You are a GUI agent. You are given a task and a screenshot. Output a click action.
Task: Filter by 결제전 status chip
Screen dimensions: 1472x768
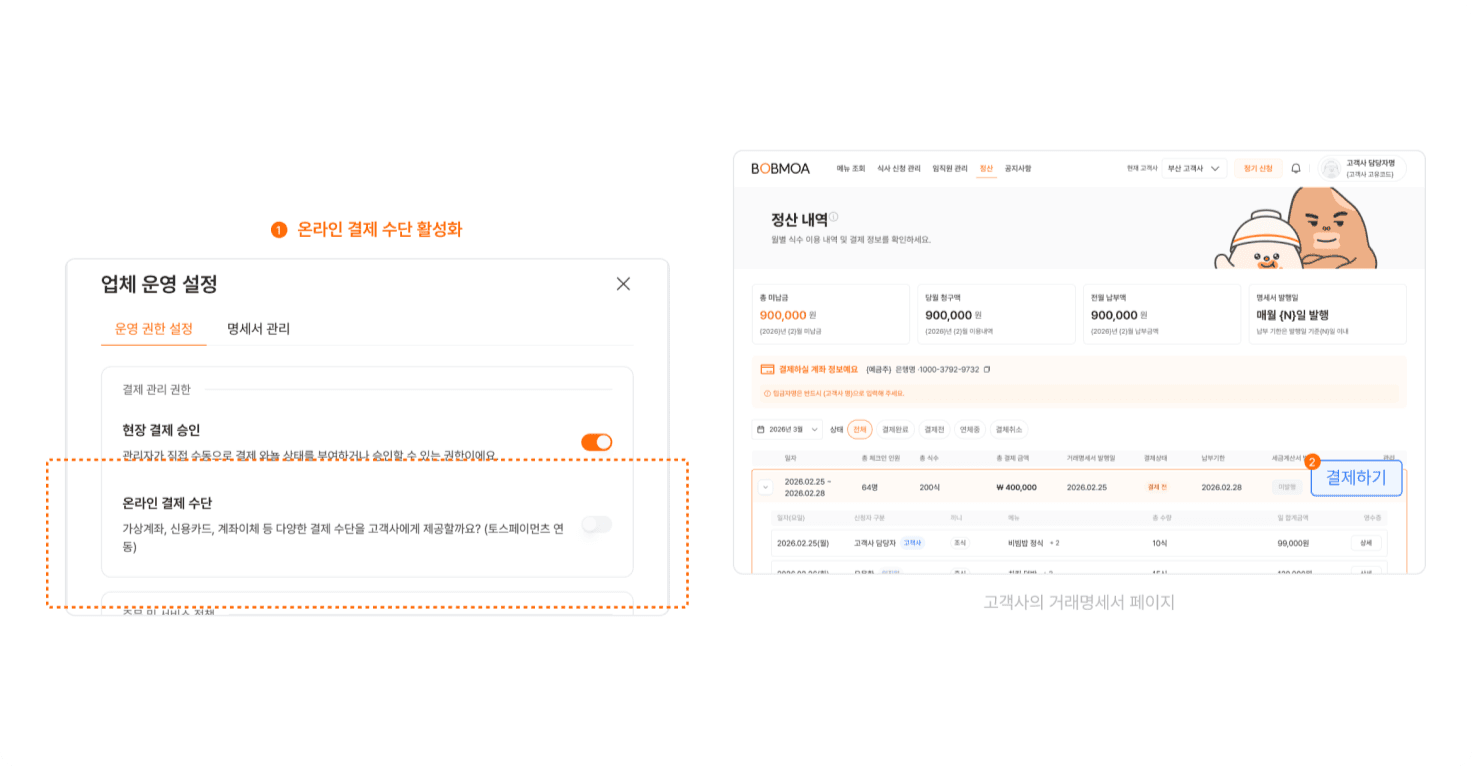coord(934,429)
